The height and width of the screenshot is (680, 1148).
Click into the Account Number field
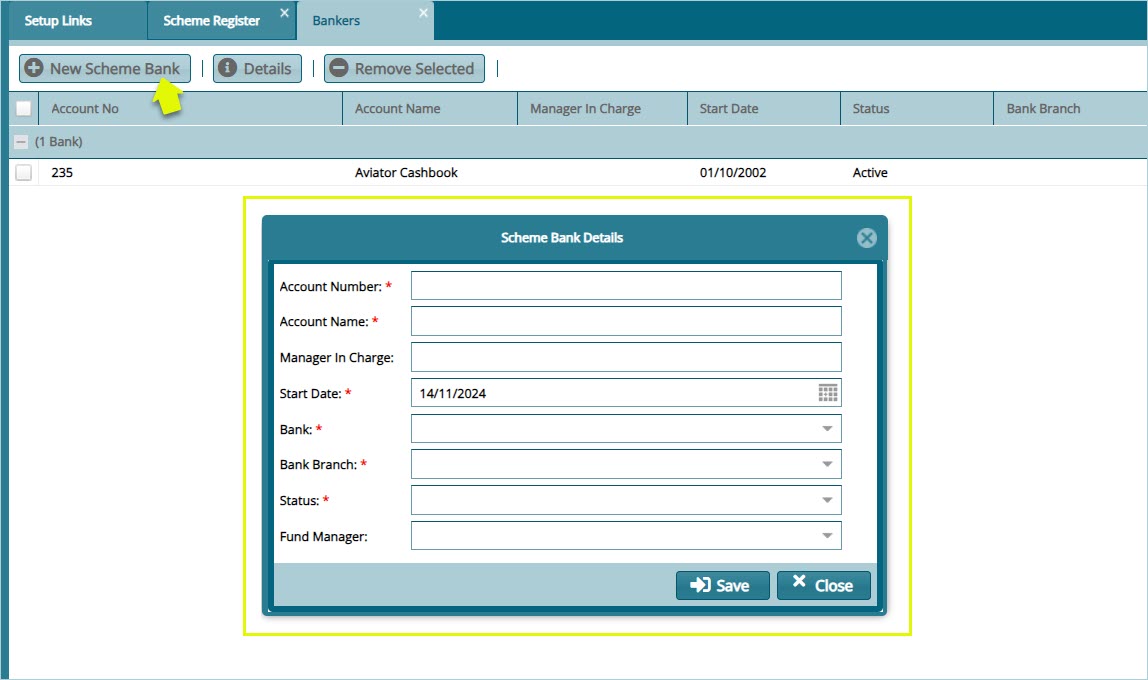tap(626, 286)
